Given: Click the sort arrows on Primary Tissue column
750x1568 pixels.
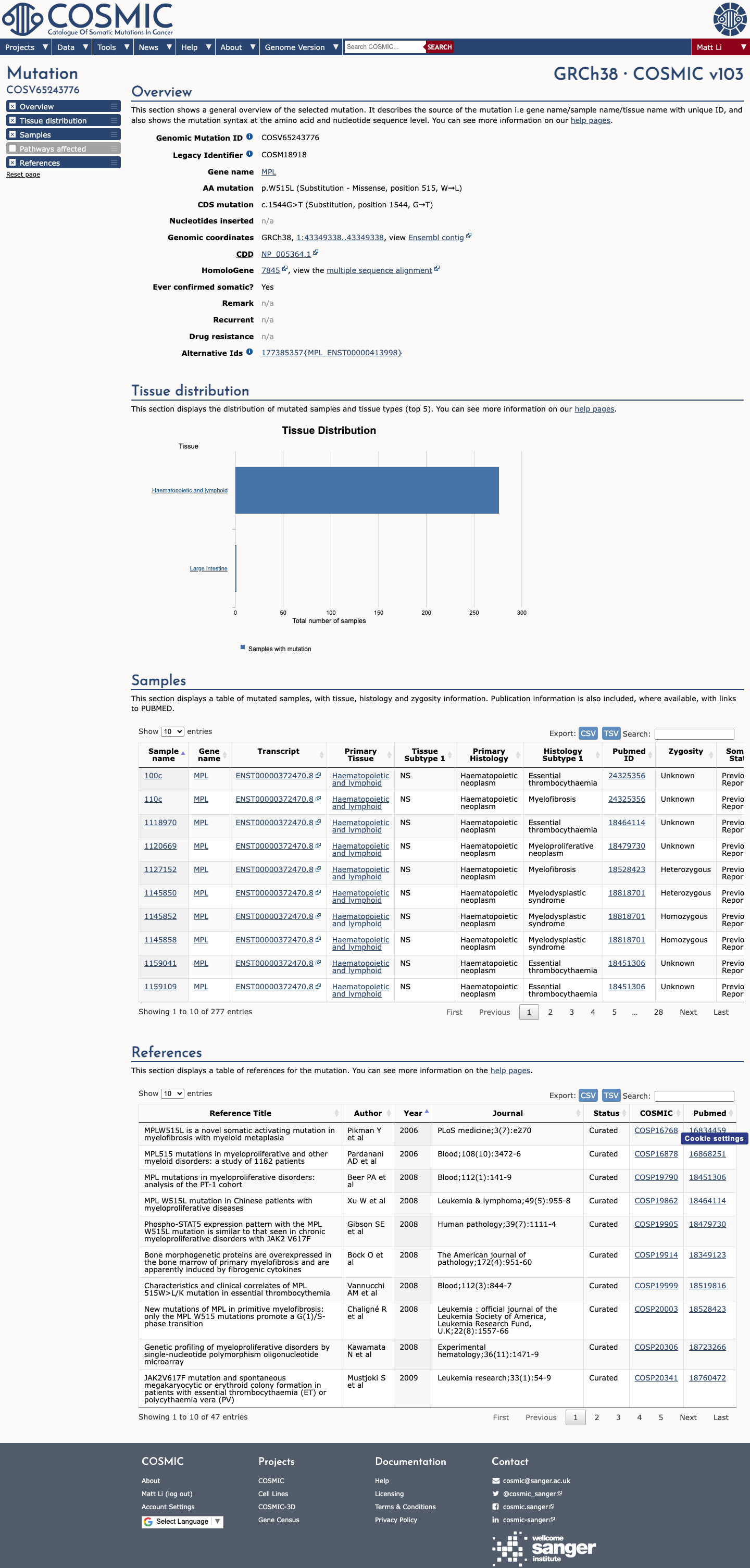Looking at the screenshot, I should point(389,755).
